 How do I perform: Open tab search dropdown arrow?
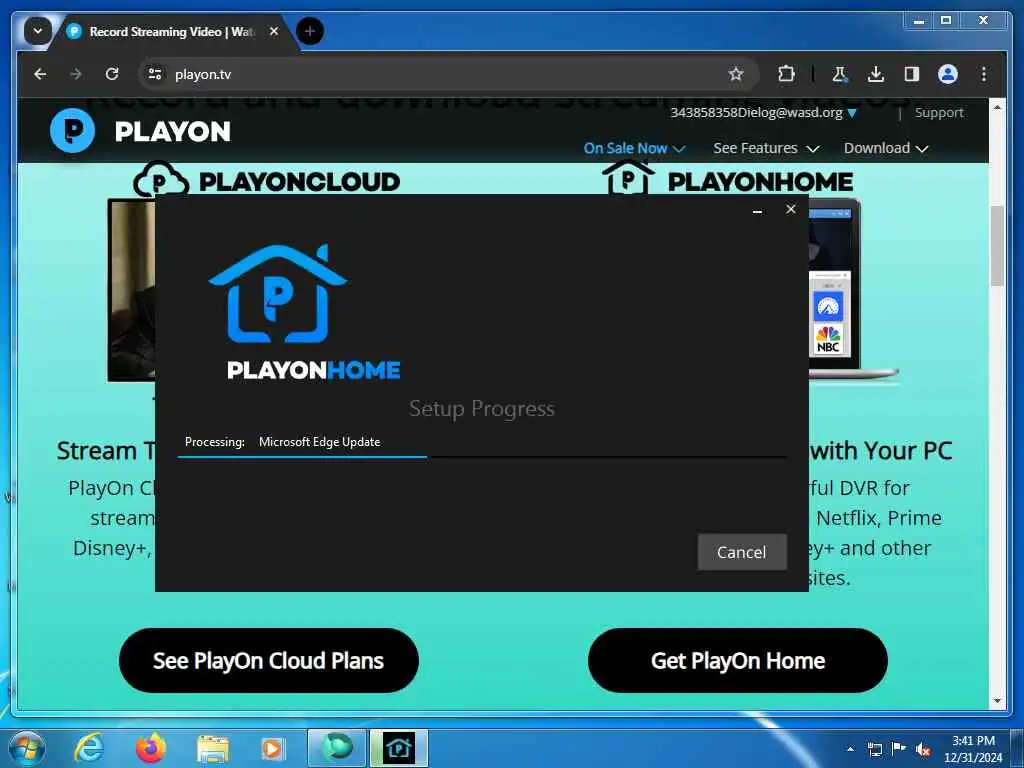tap(38, 31)
